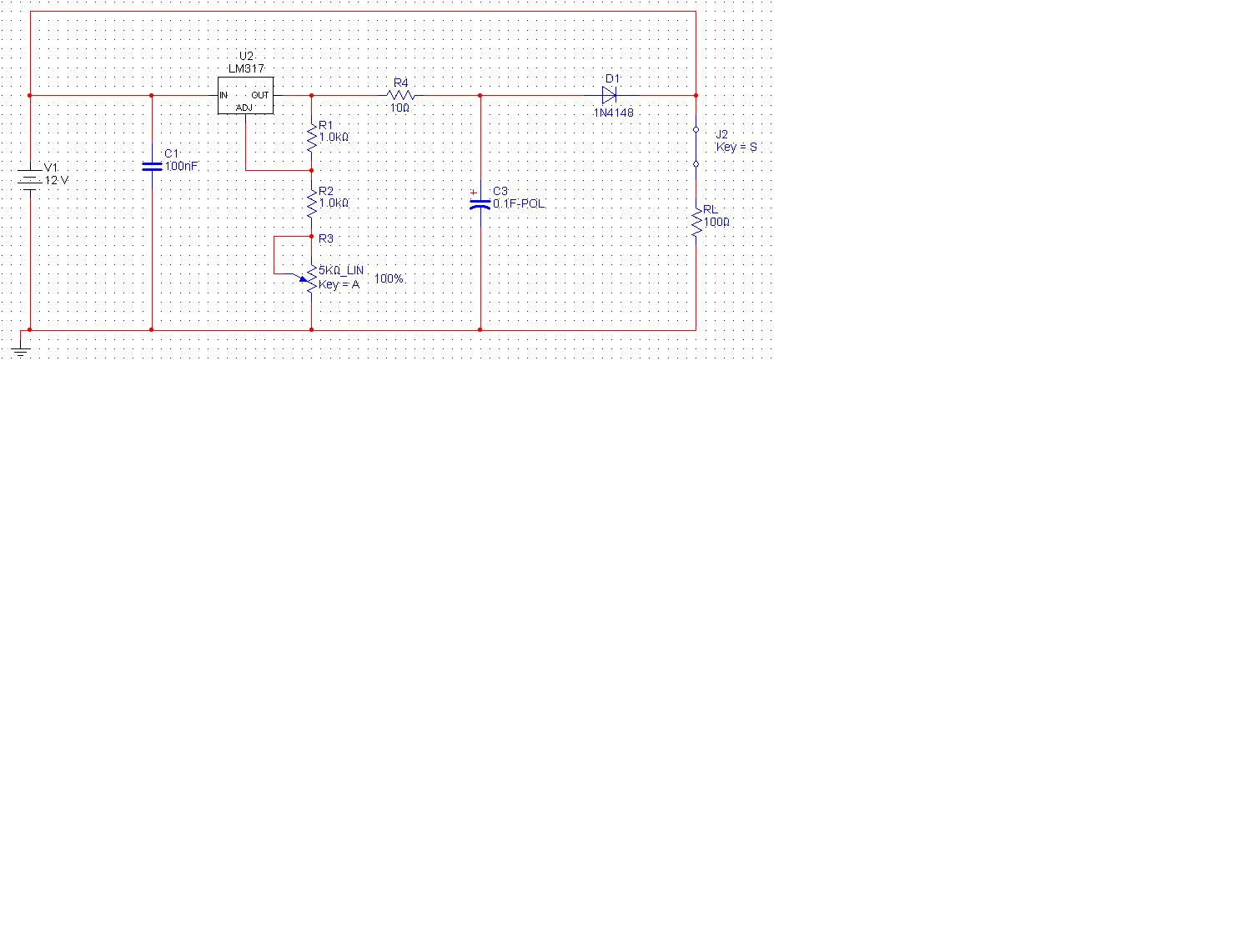
Task: Click the 100% potentiometer setting
Action: (x=389, y=278)
